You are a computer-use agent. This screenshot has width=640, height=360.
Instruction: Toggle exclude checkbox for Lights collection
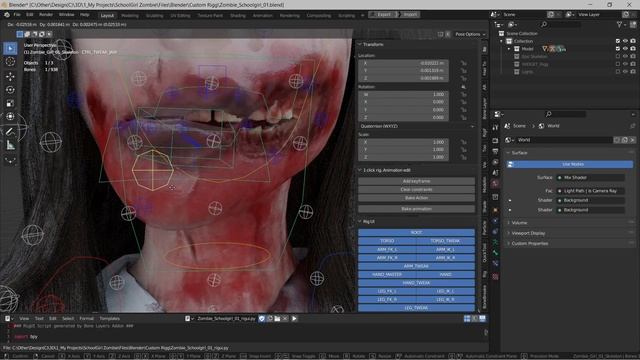[618, 72]
